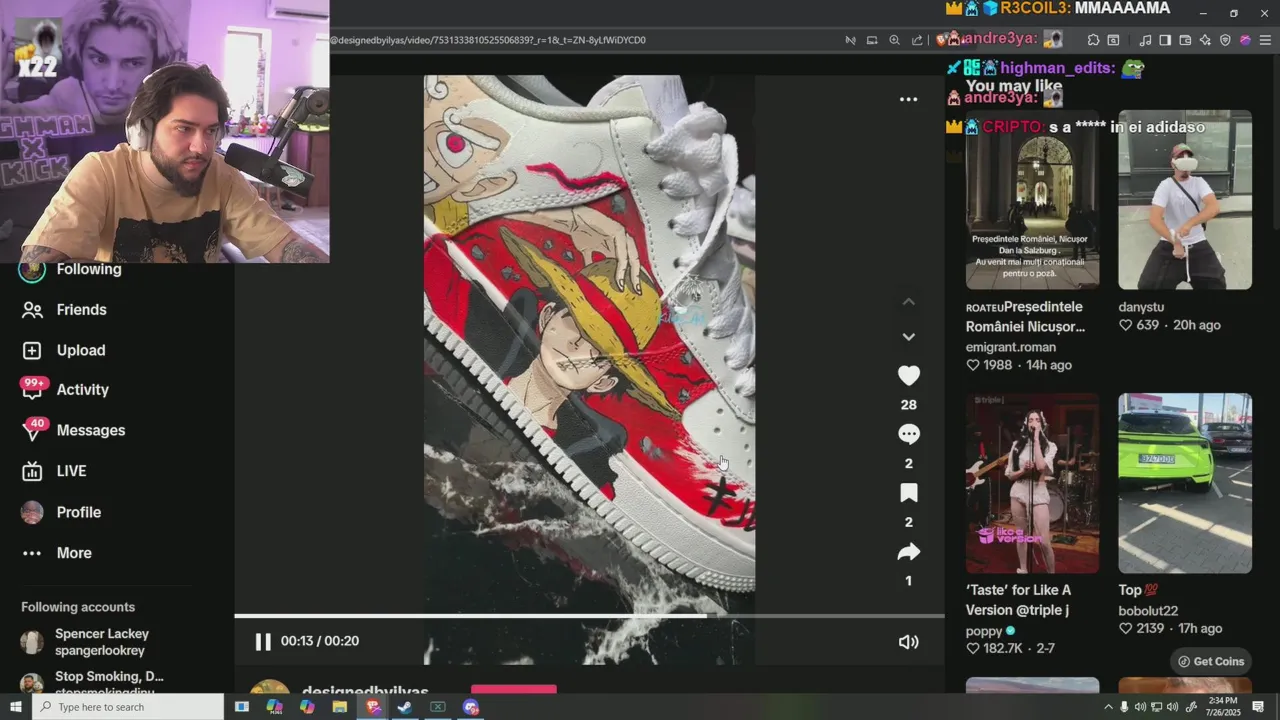Image resolution: width=1280 pixels, height=720 pixels.
Task: Open the video comments bubble icon
Action: pyautogui.click(x=908, y=434)
